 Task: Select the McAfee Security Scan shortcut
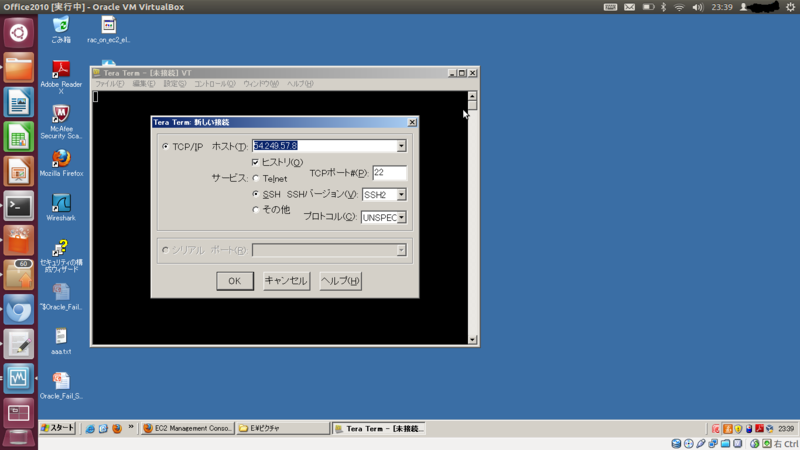61,122
